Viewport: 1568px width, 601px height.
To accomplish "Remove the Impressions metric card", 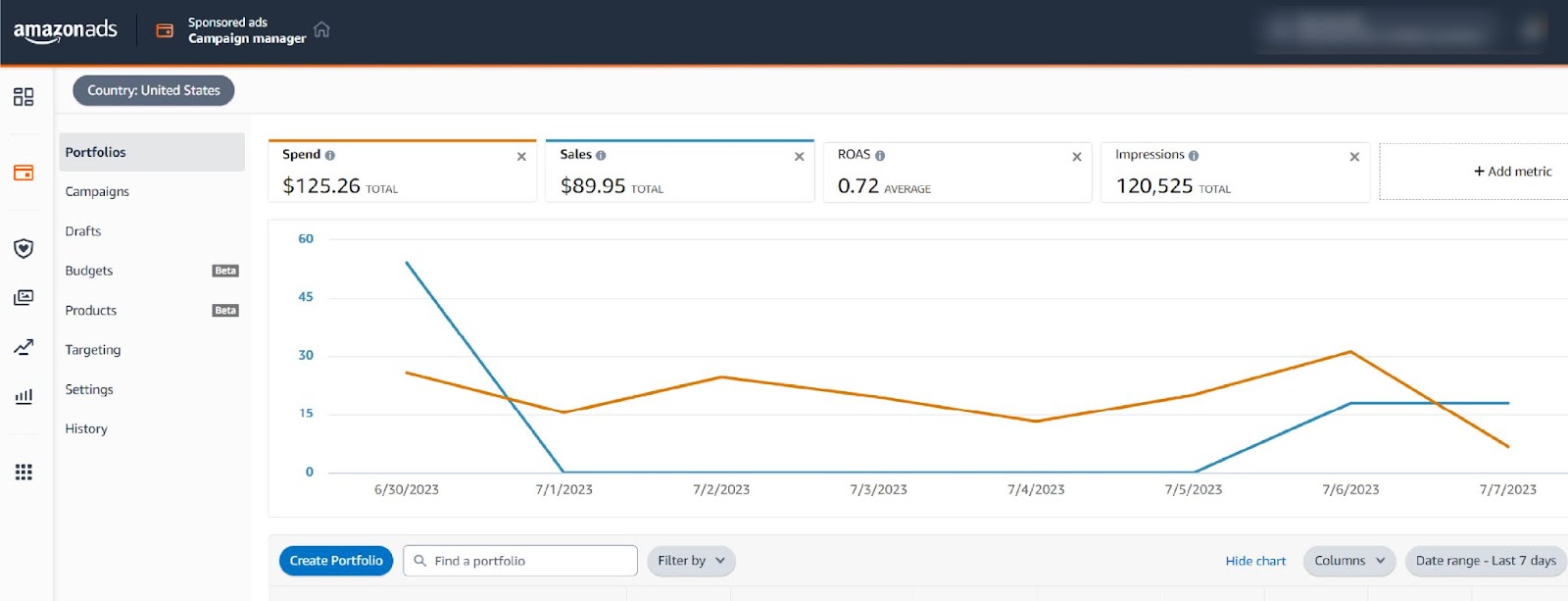I will tap(1354, 157).
